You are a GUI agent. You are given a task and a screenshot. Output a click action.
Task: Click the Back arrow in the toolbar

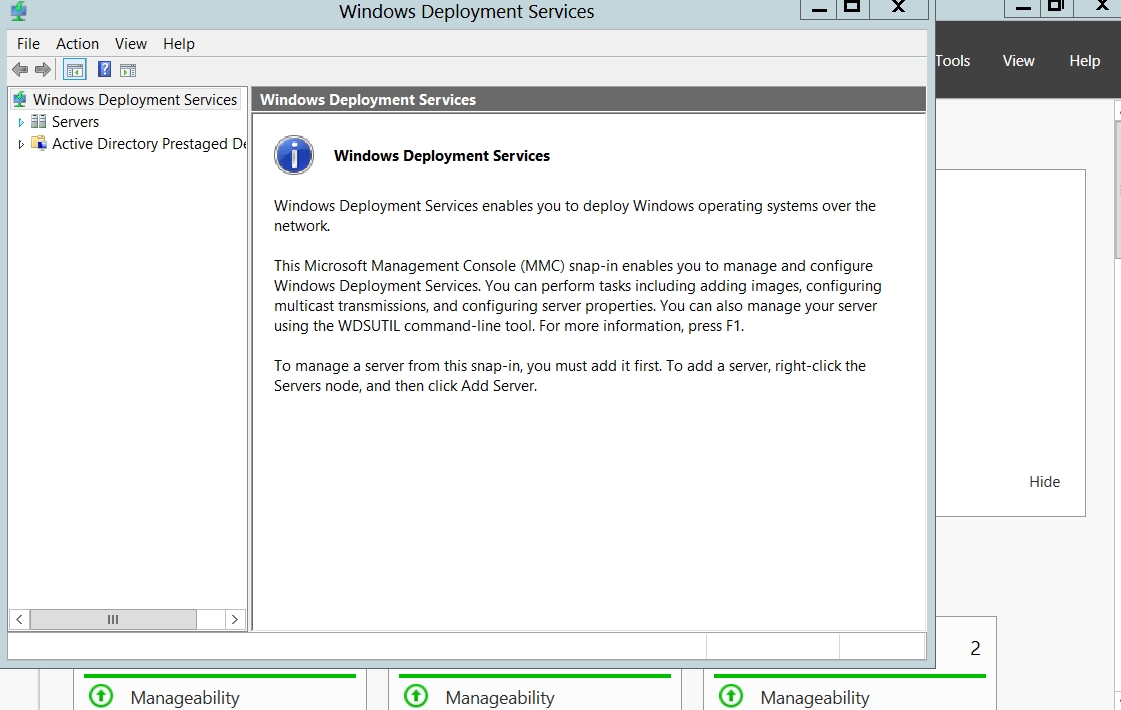[20, 69]
